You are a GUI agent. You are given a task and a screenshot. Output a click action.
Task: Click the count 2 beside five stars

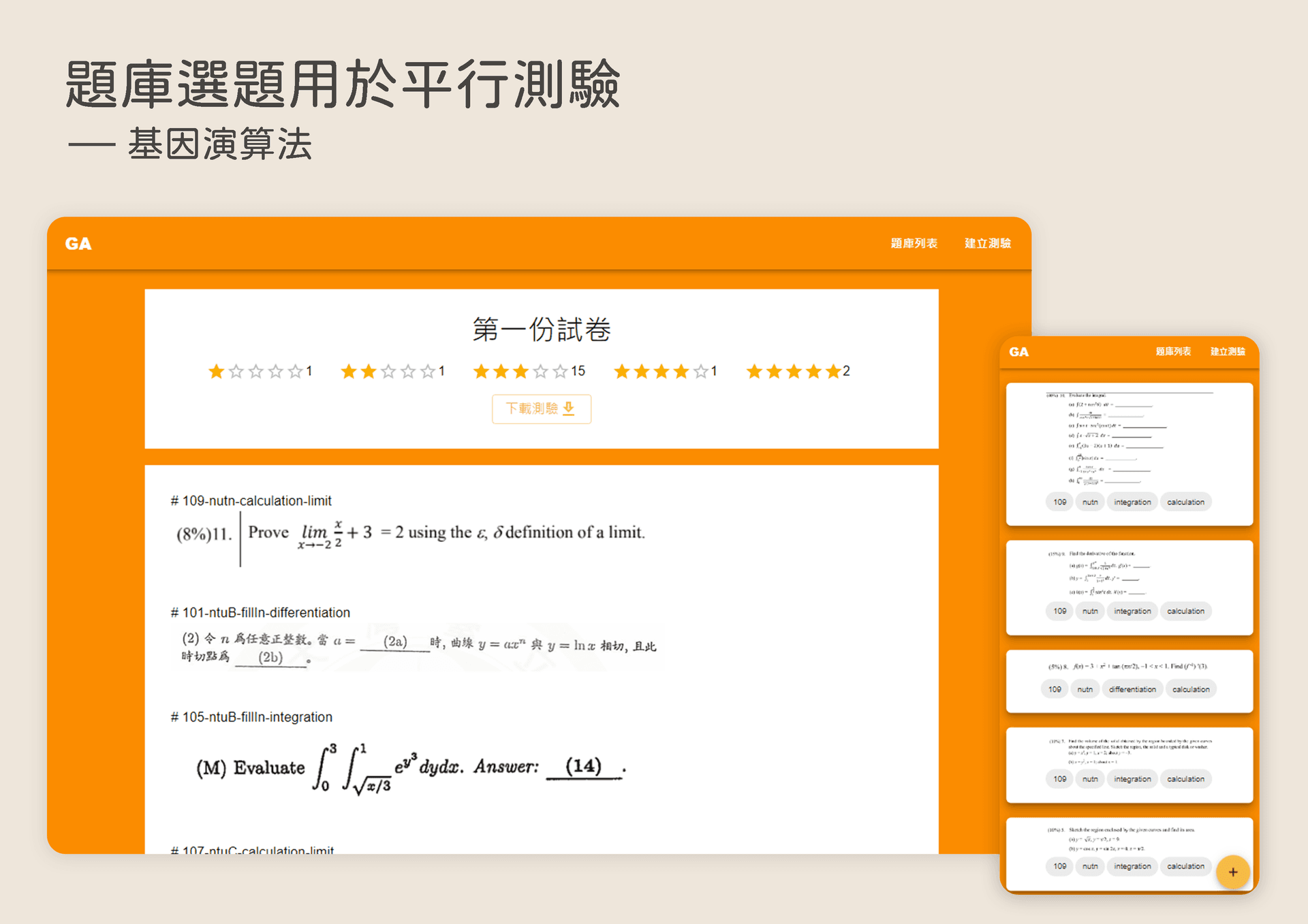click(846, 371)
